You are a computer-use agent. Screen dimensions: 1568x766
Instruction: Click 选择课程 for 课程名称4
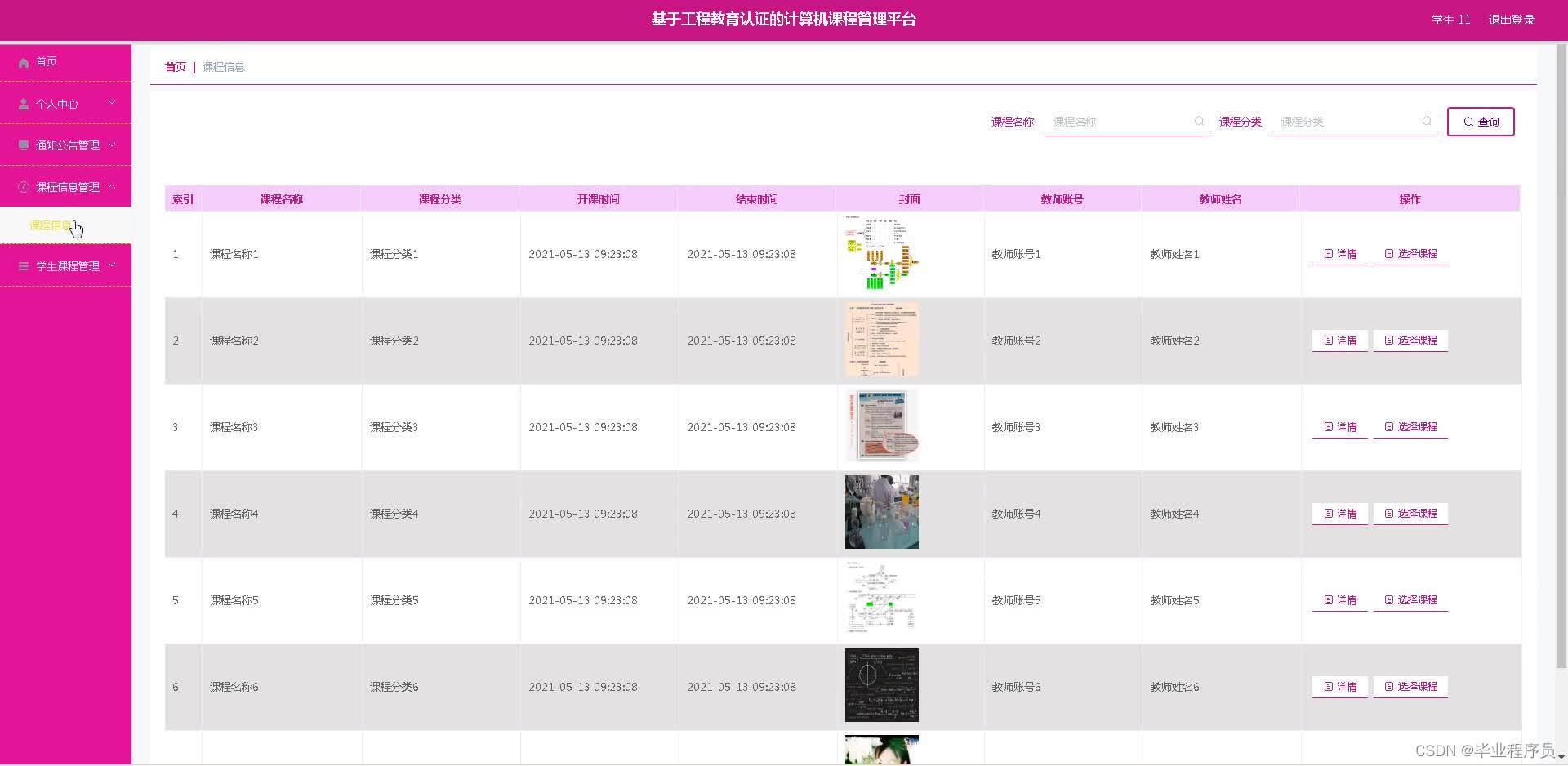pyautogui.click(x=1410, y=514)
